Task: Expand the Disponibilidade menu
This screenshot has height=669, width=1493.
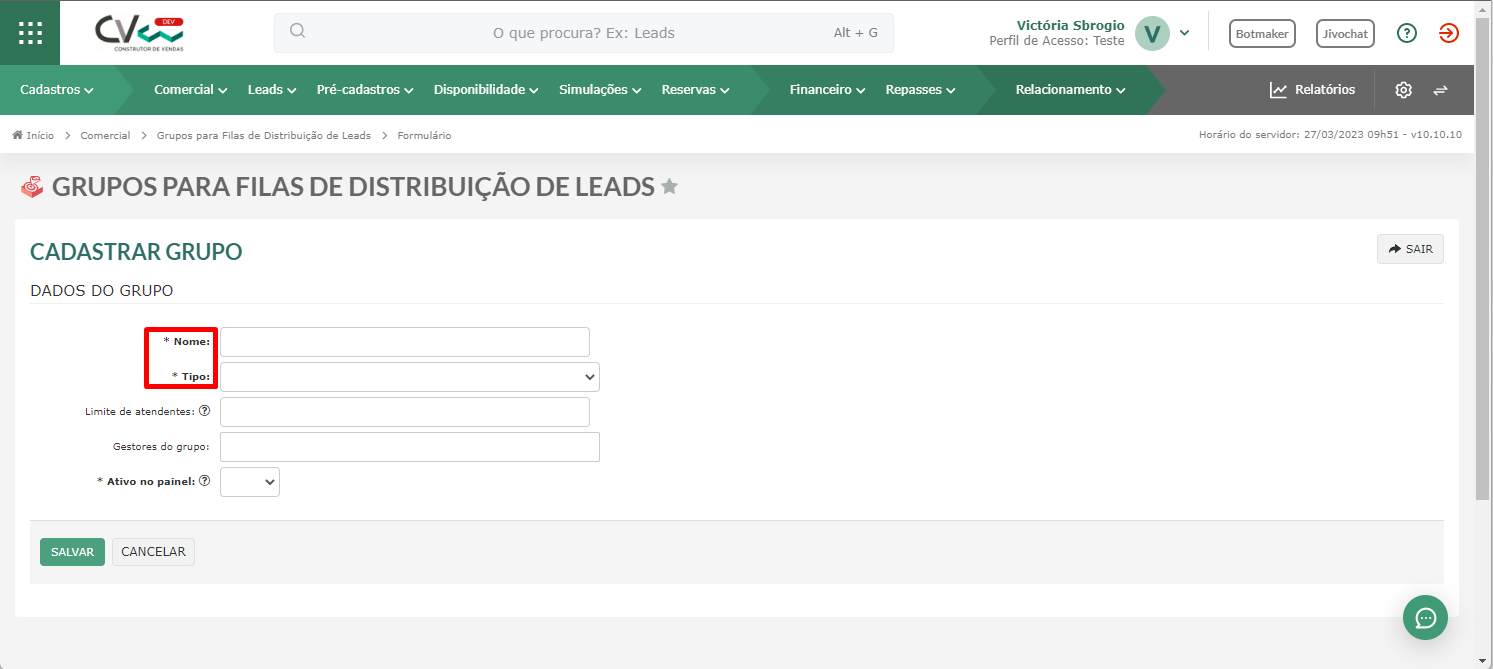Action: click(486, 90)
